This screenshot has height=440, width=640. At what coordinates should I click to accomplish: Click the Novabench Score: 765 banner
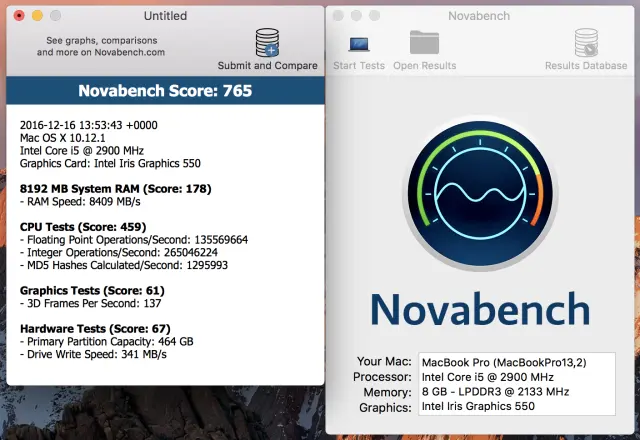[165, 91]
